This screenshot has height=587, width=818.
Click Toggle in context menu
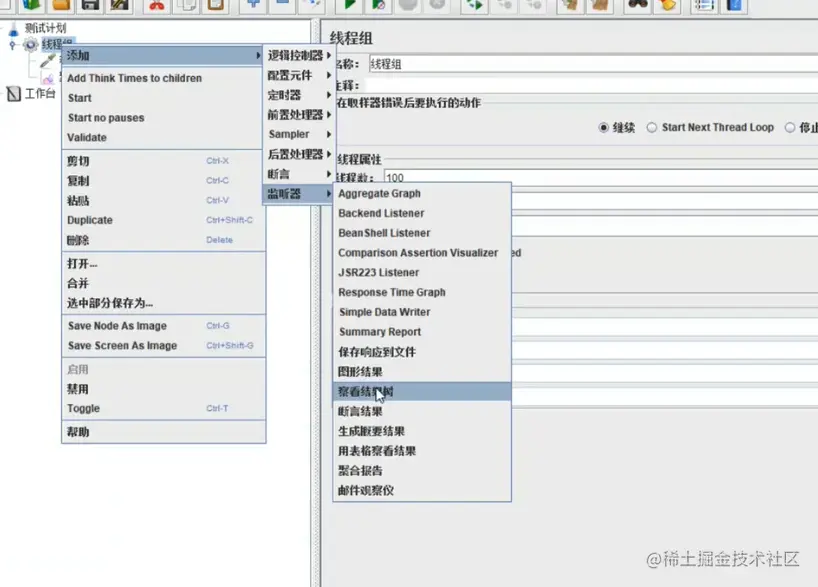coord(163,409)
